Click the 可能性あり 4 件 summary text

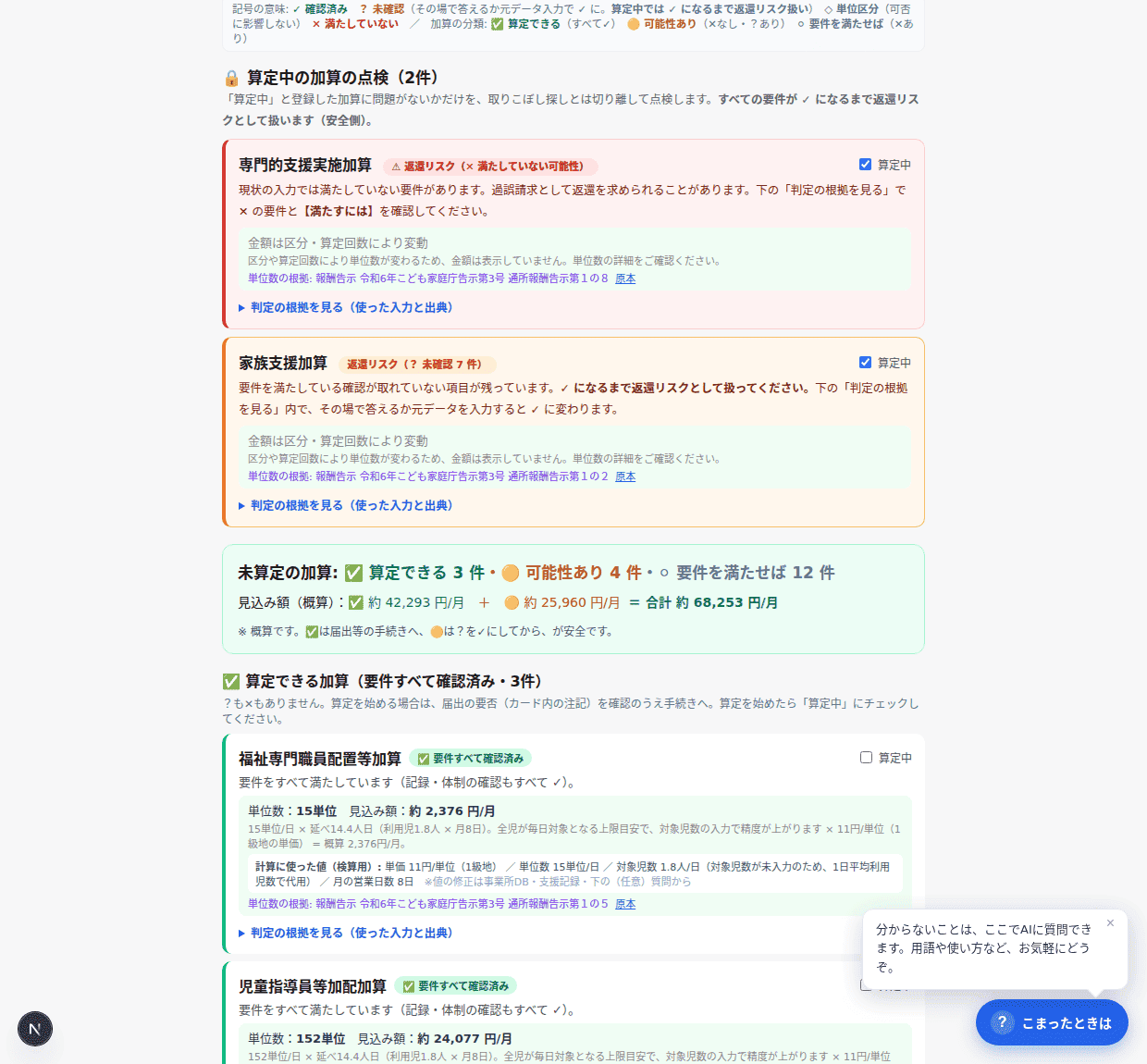(572, 573)
